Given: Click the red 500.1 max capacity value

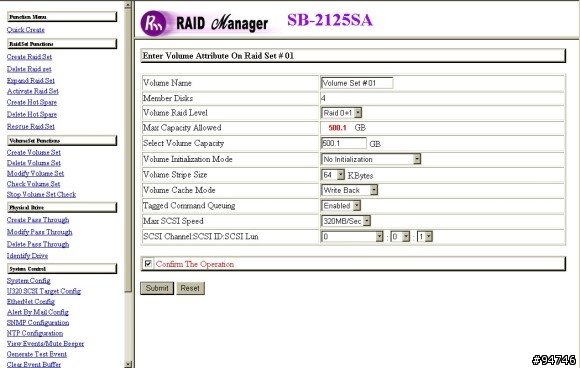Looking at the screenshot, I should 337,128.
